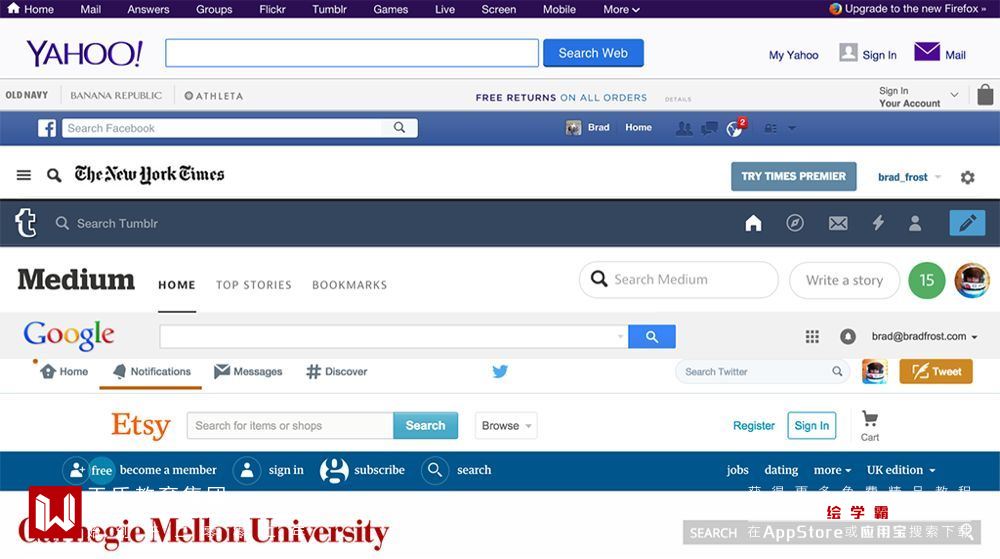Viewport: 1000px width, 559px height.
Task: Click Tumblr compose pencil button
Action: click(x=967, y=222)
